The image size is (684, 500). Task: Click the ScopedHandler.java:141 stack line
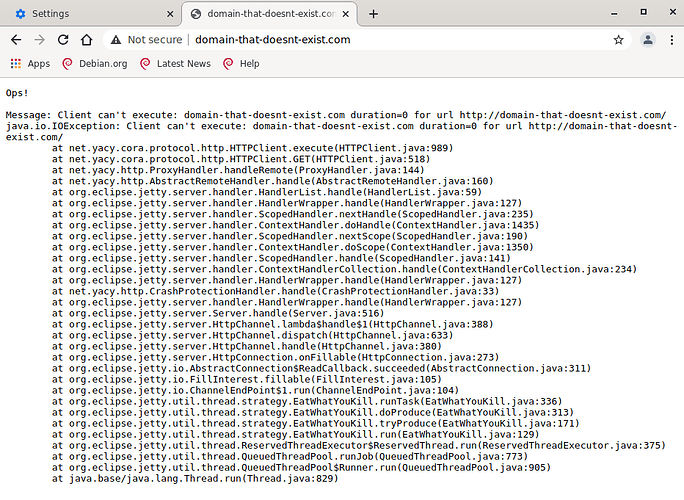281,258
